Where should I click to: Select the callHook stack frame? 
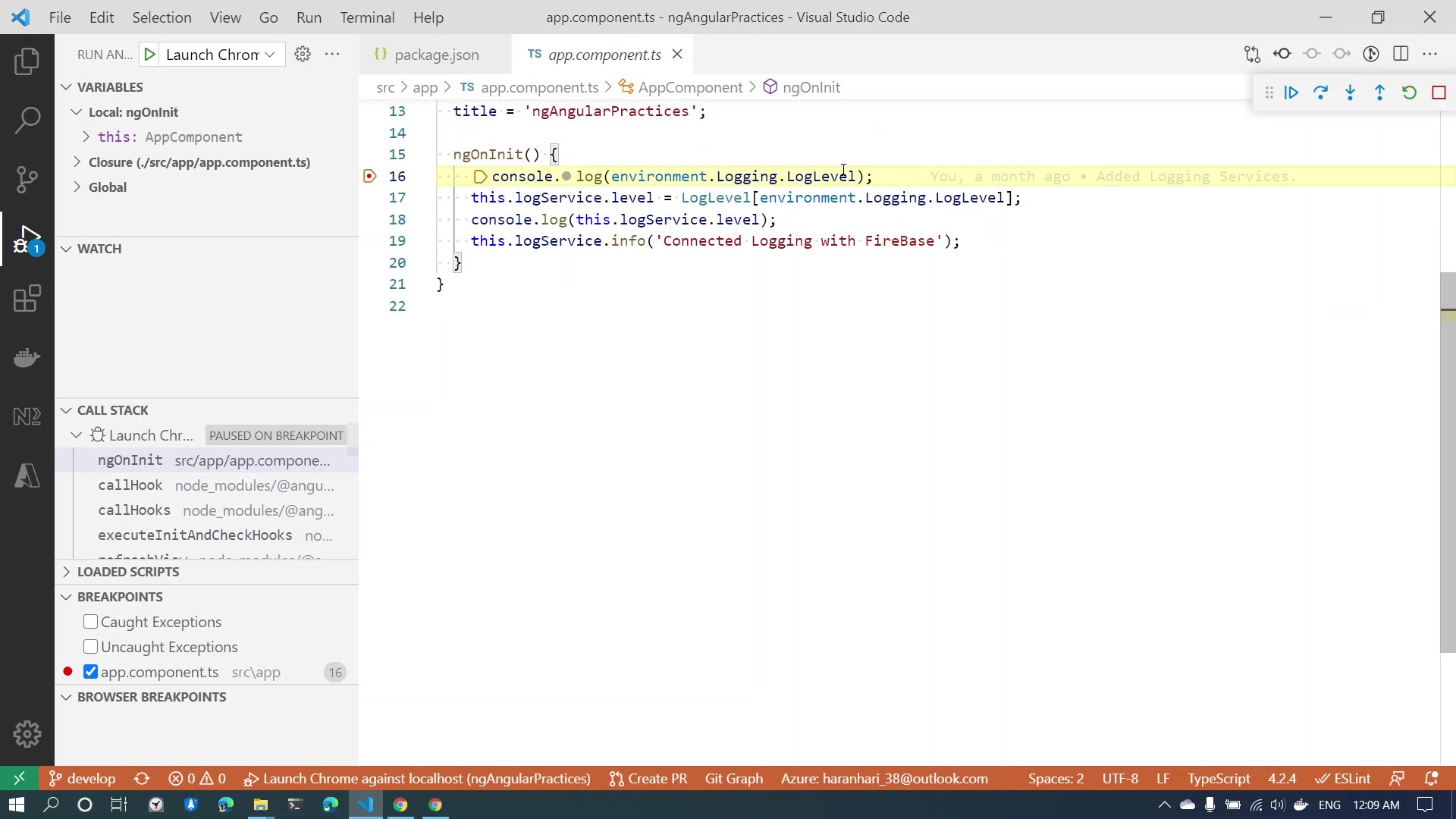pyautogui.click(x=130, y=485)
